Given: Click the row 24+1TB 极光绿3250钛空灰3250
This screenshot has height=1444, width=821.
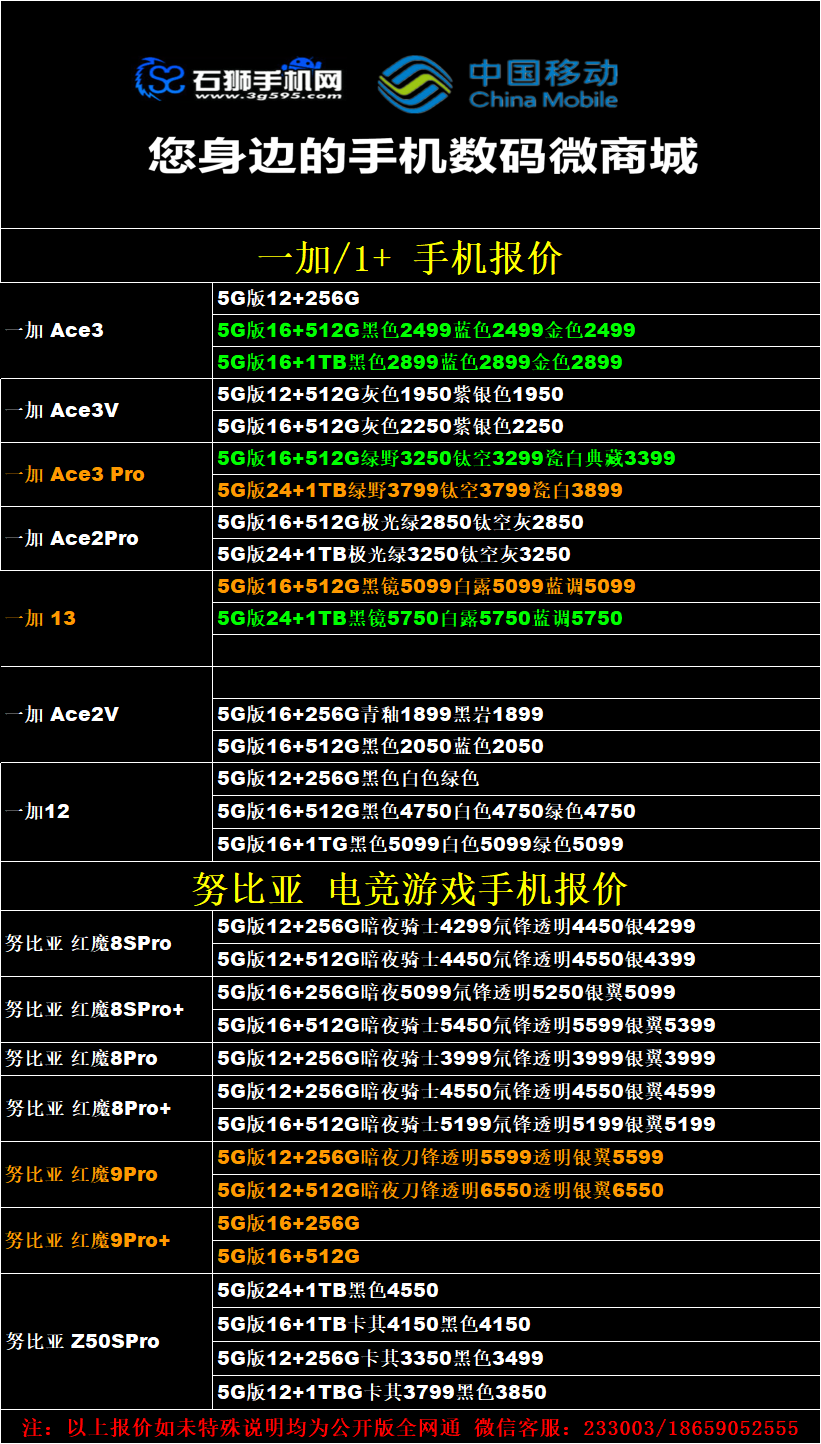Looking at the screenshot, I should (x=516, y=554).
